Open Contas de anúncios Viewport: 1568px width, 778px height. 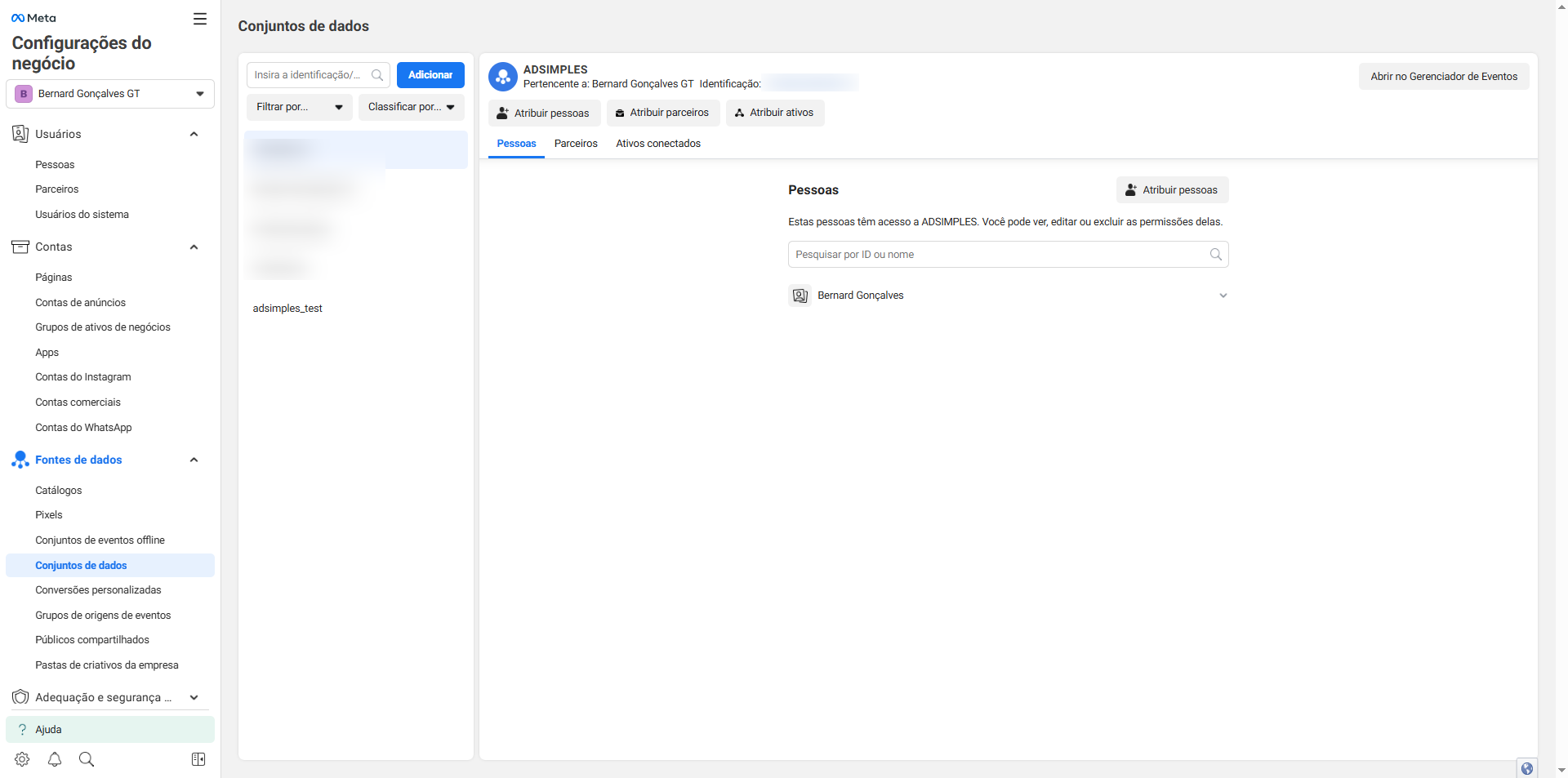(81, 303)
